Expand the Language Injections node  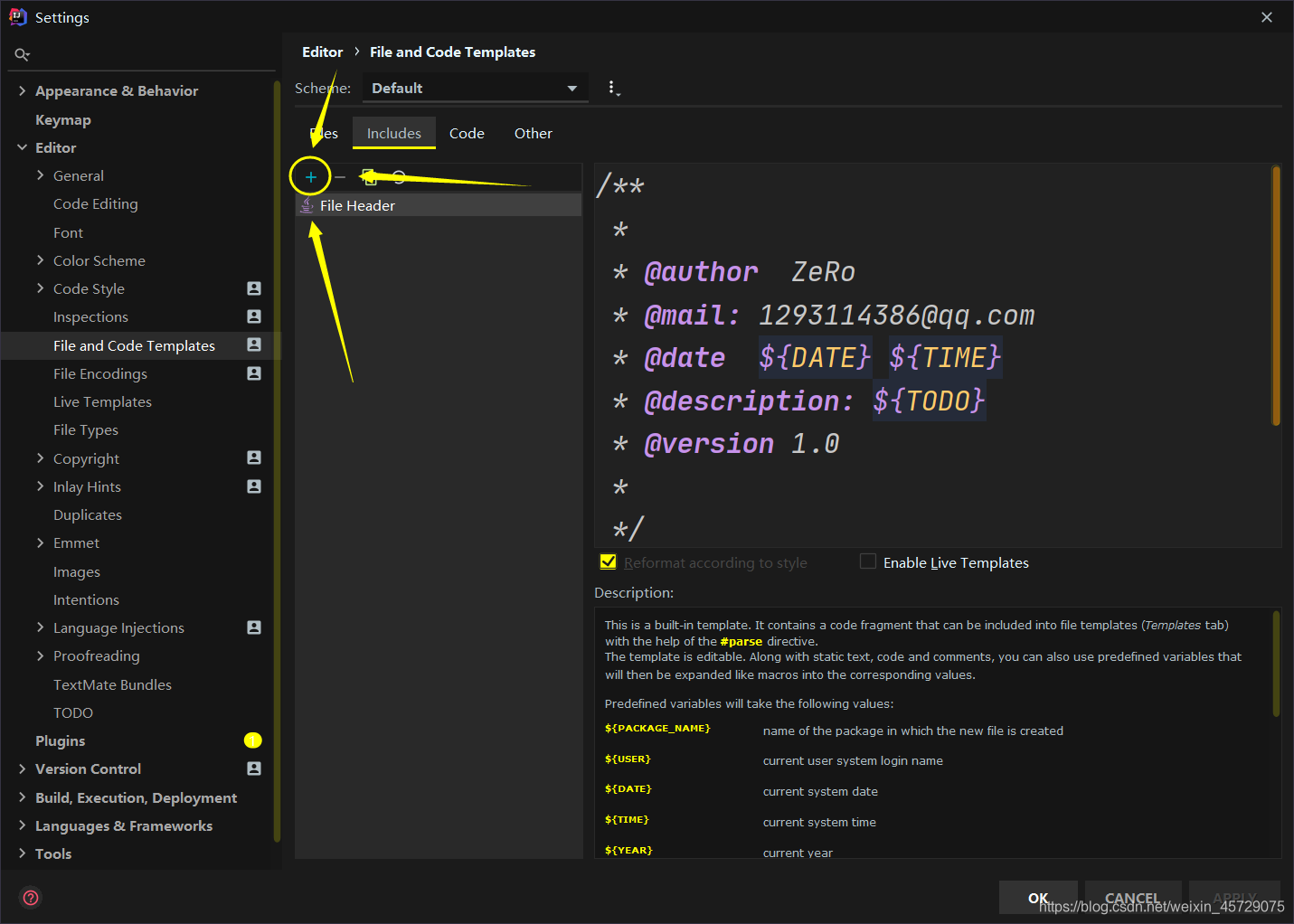tap(40, 627)
